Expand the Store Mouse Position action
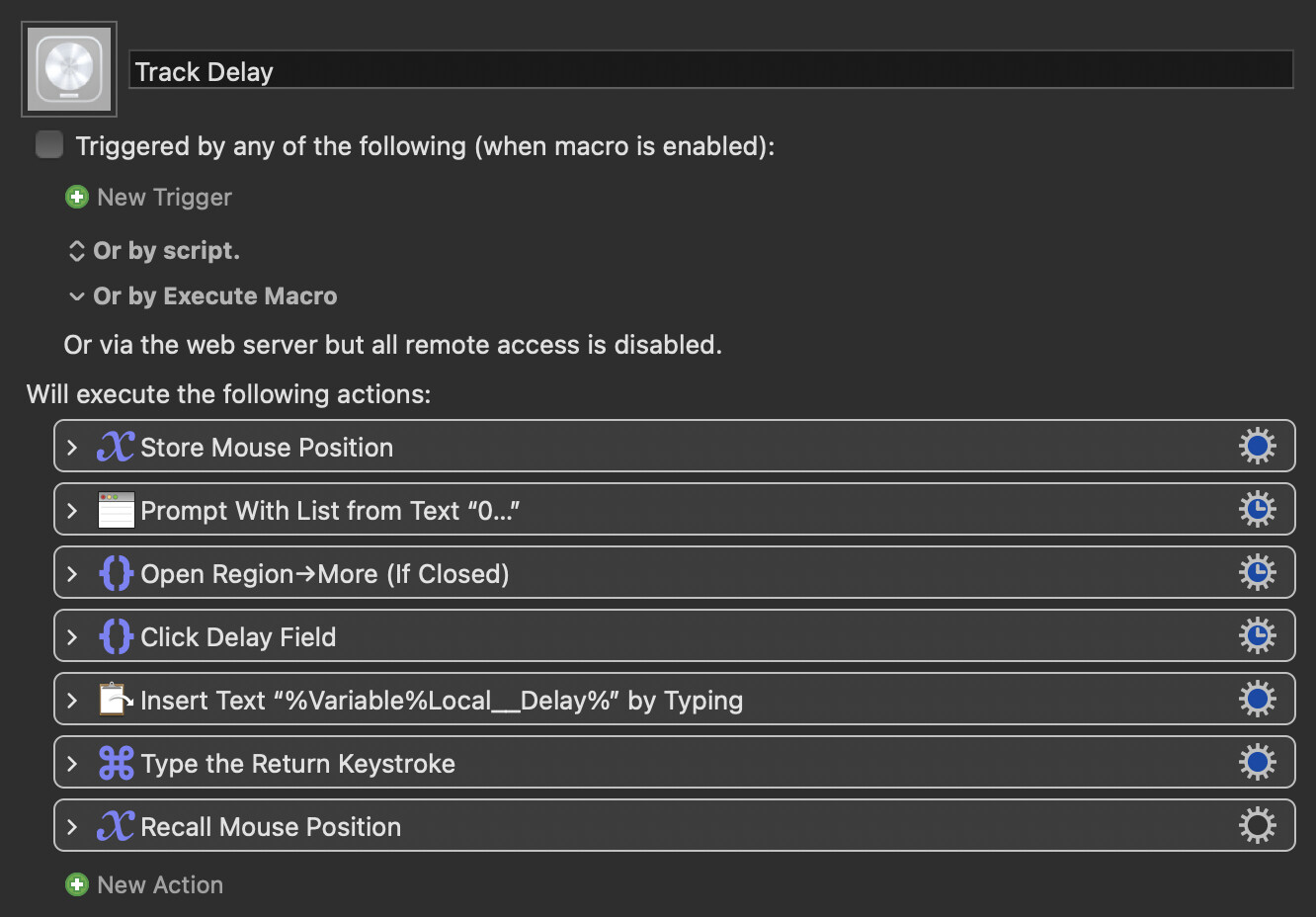Viewport: 1316px width, 917px height. 72,448
